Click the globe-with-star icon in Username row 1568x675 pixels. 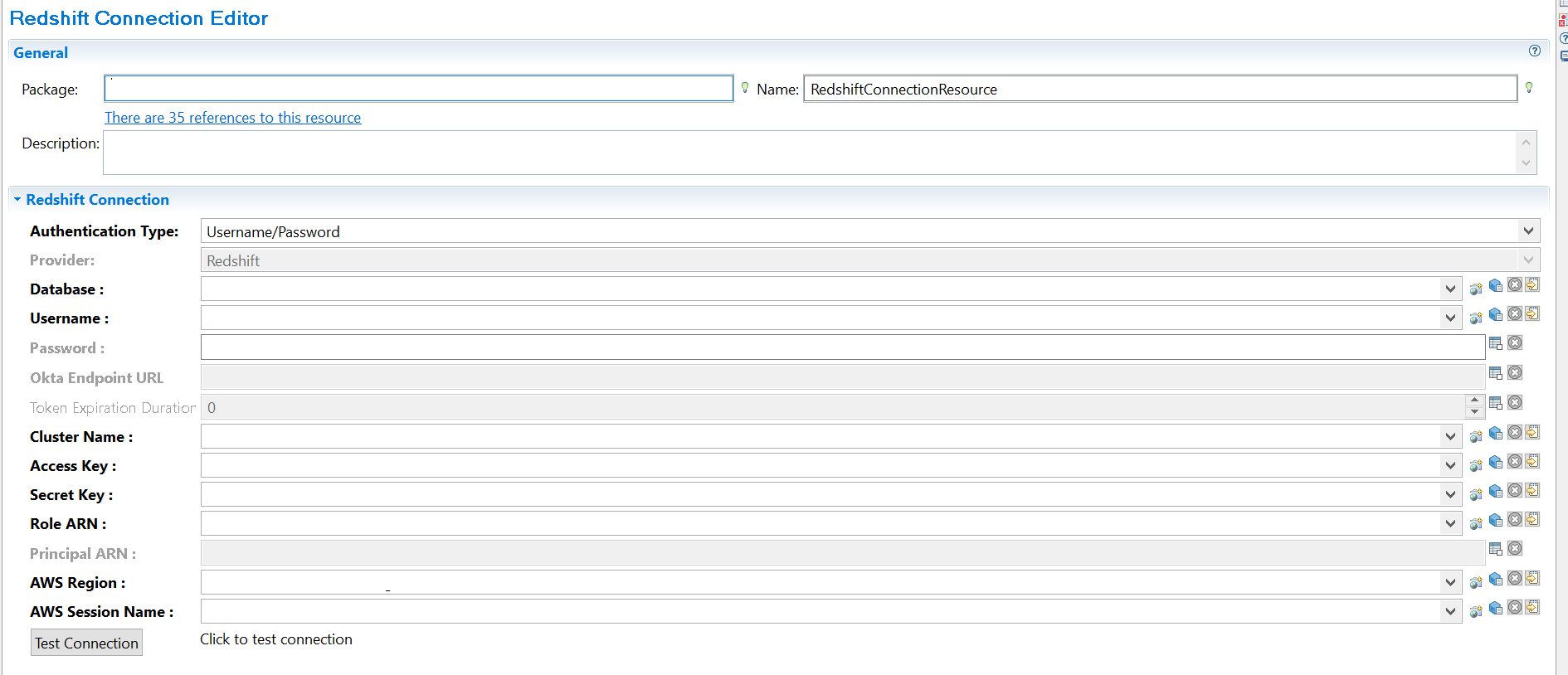pos(1476,318)
